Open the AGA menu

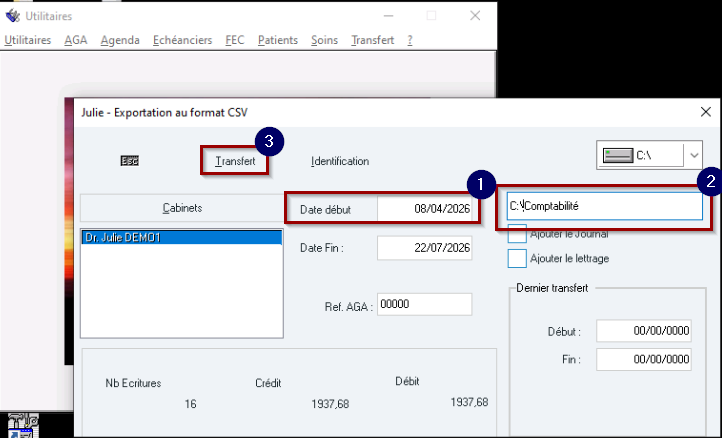click(x=76, y=40)
